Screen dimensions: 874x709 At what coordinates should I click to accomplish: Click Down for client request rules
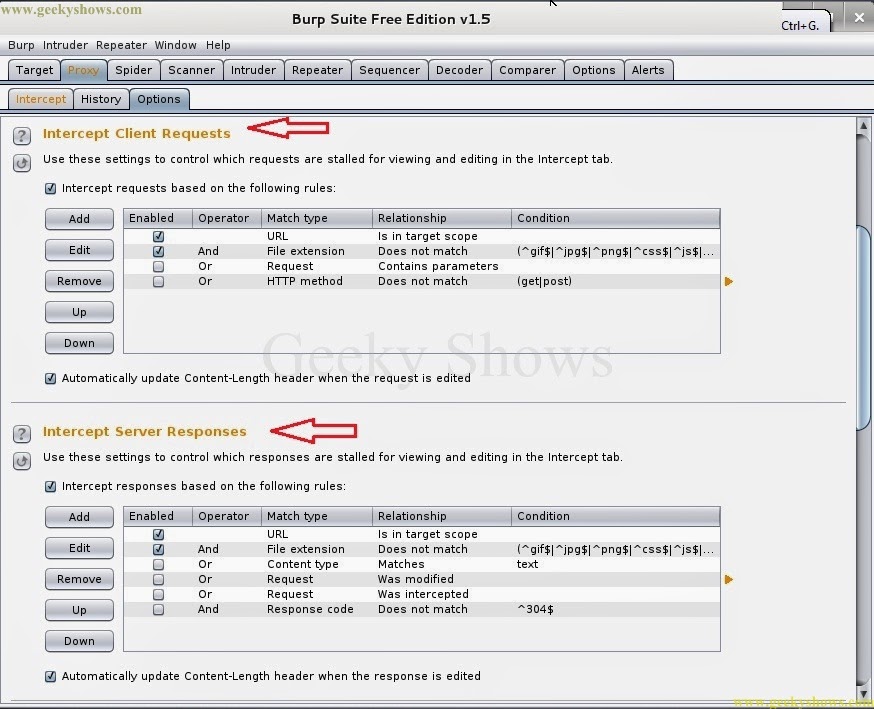tap(79, 343)
